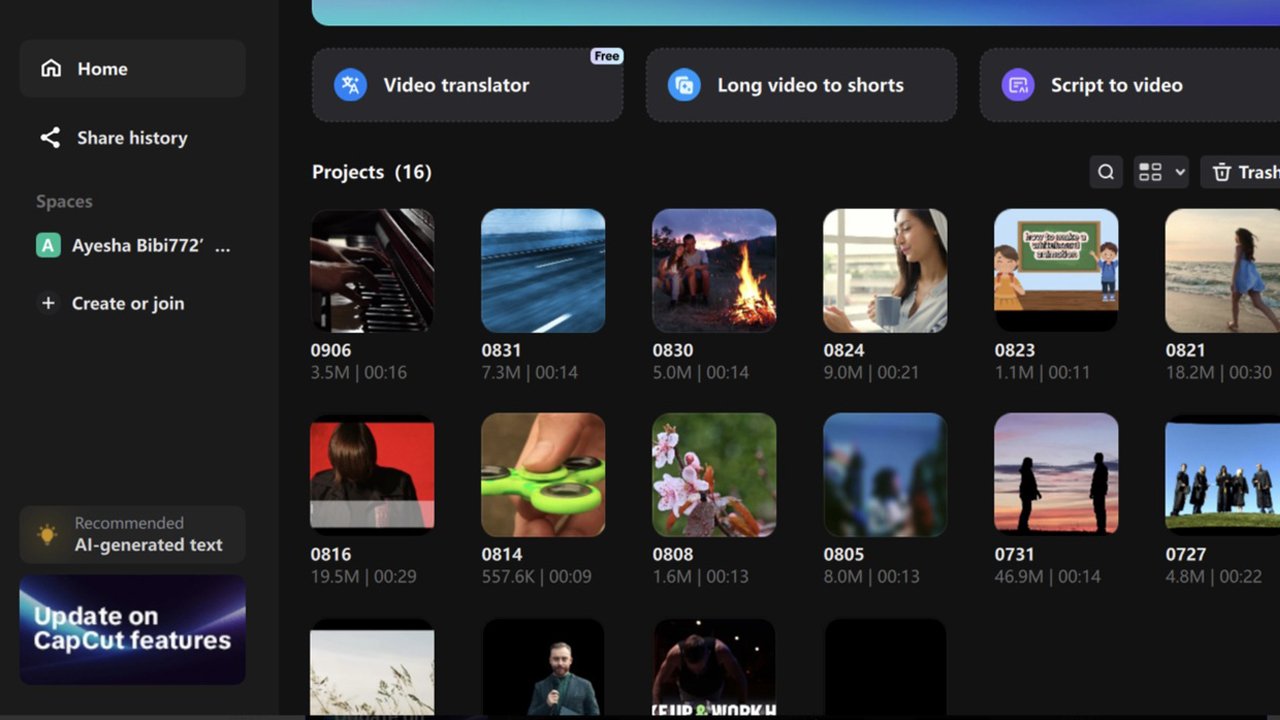The image size is (1280, 720).
Task: Click the green A space avatar
Action: coord(48,245)
